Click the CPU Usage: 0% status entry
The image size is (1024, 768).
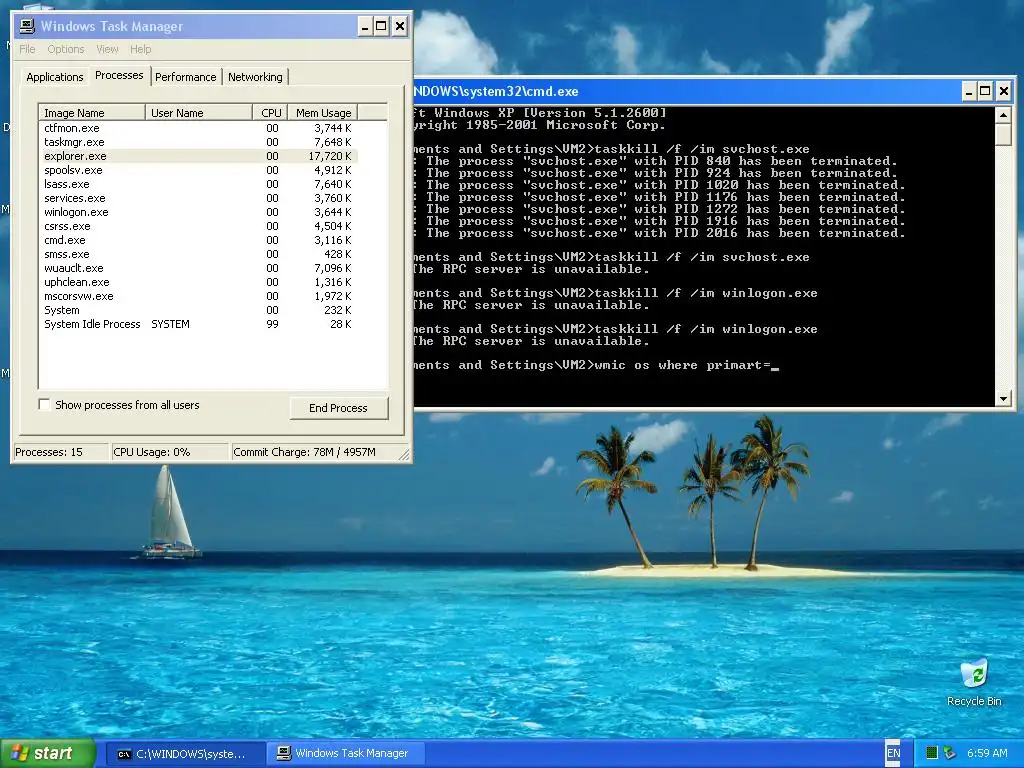point(169,452)
